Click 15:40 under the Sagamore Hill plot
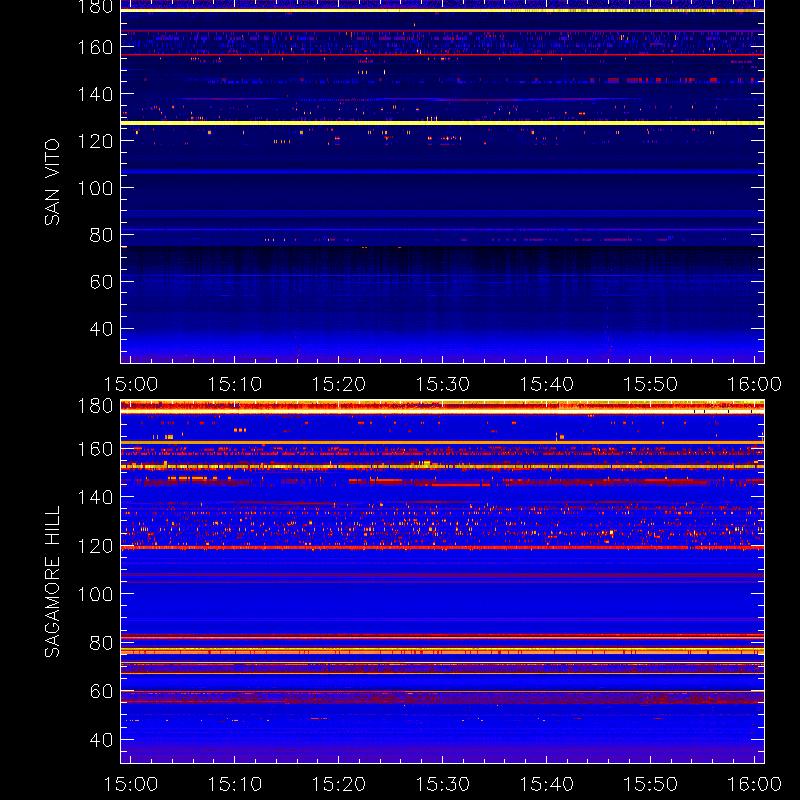 (546, 784)
